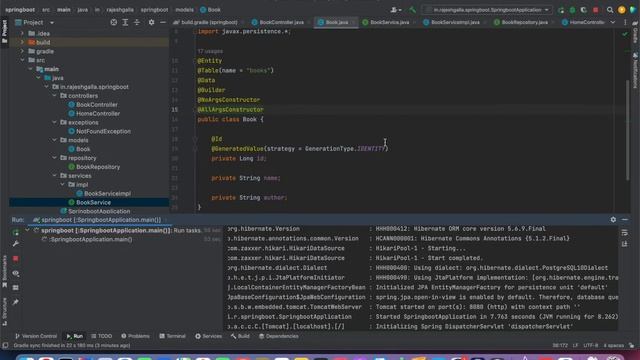Viewport: 640px width, 360px height.
Task: Select BookController in project tree
Action: pos(97,104)
